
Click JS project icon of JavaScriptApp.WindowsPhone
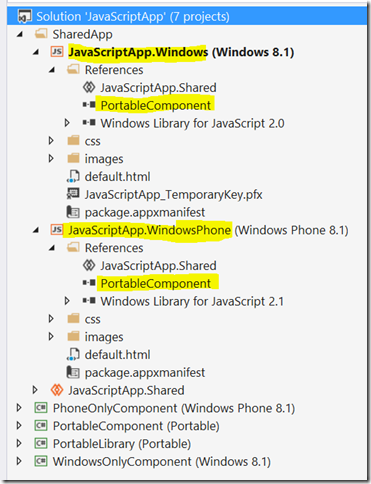[57, 230]
